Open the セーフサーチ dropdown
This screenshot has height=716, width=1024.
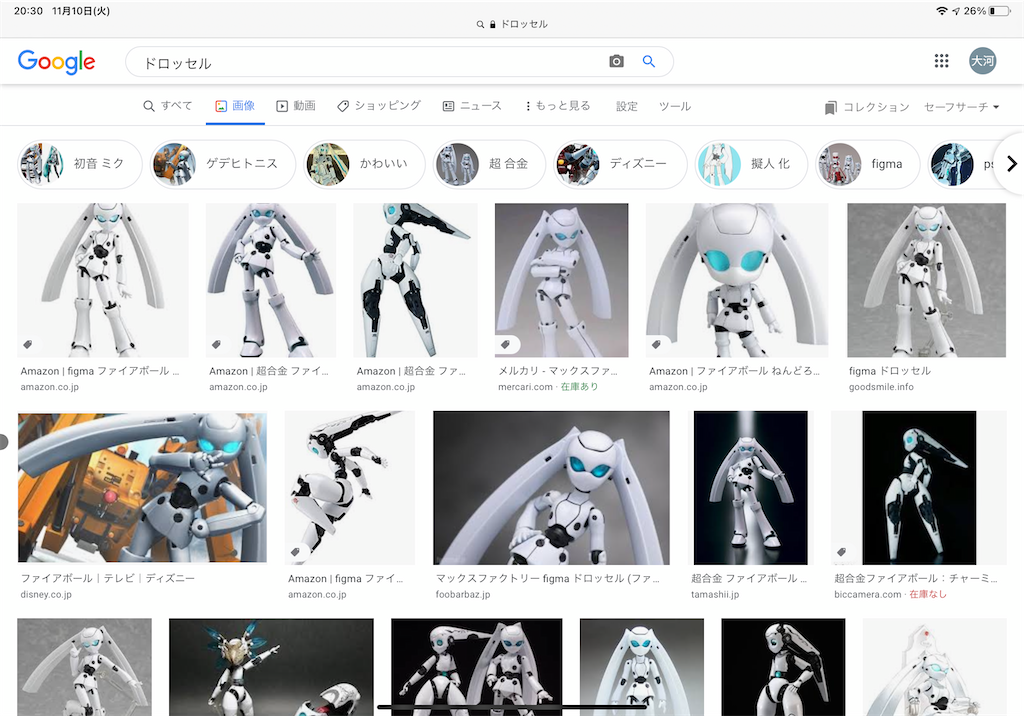(961, 107)
